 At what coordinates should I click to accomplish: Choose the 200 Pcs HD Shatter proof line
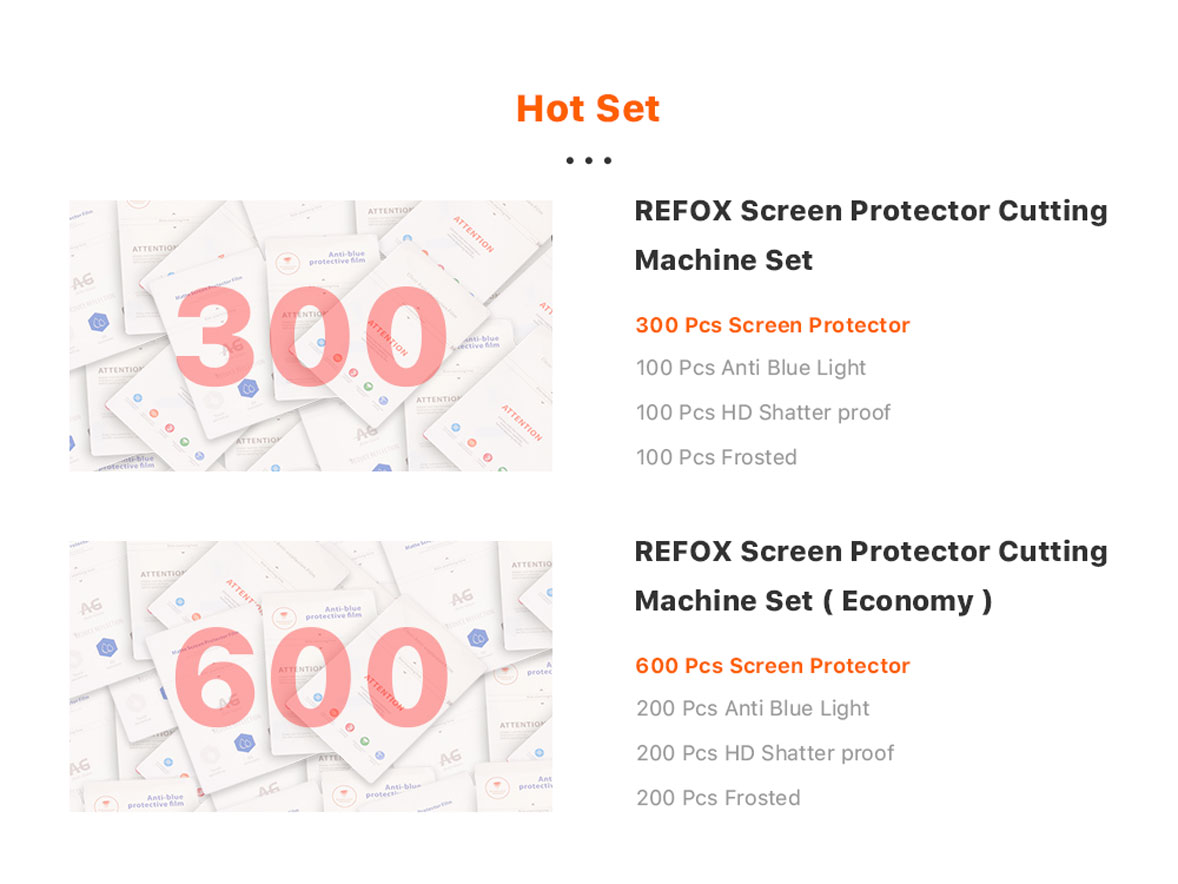764,753
